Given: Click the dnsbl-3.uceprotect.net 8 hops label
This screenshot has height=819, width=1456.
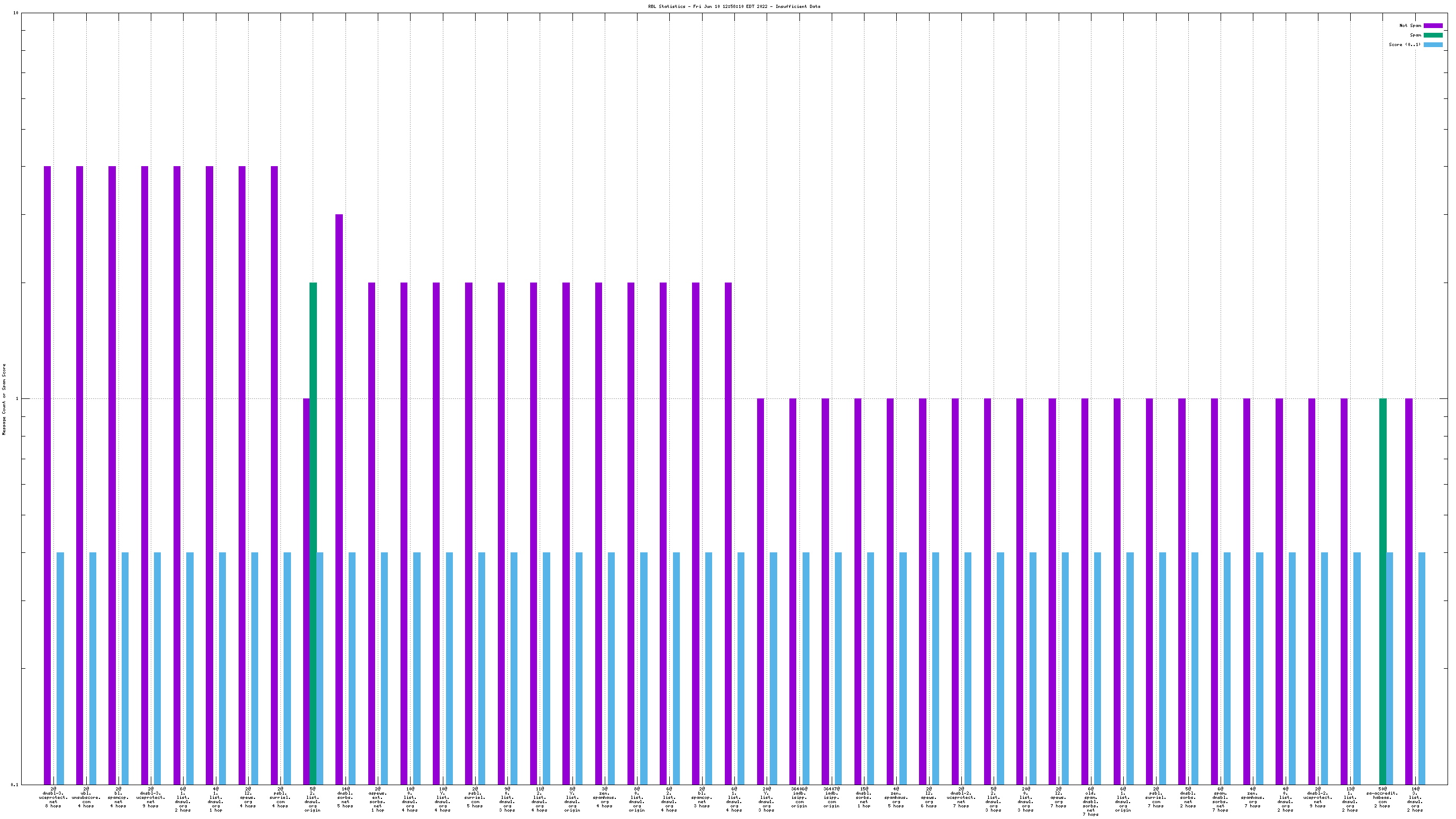Looking at the screenshot, I should [x=53, y=797].
